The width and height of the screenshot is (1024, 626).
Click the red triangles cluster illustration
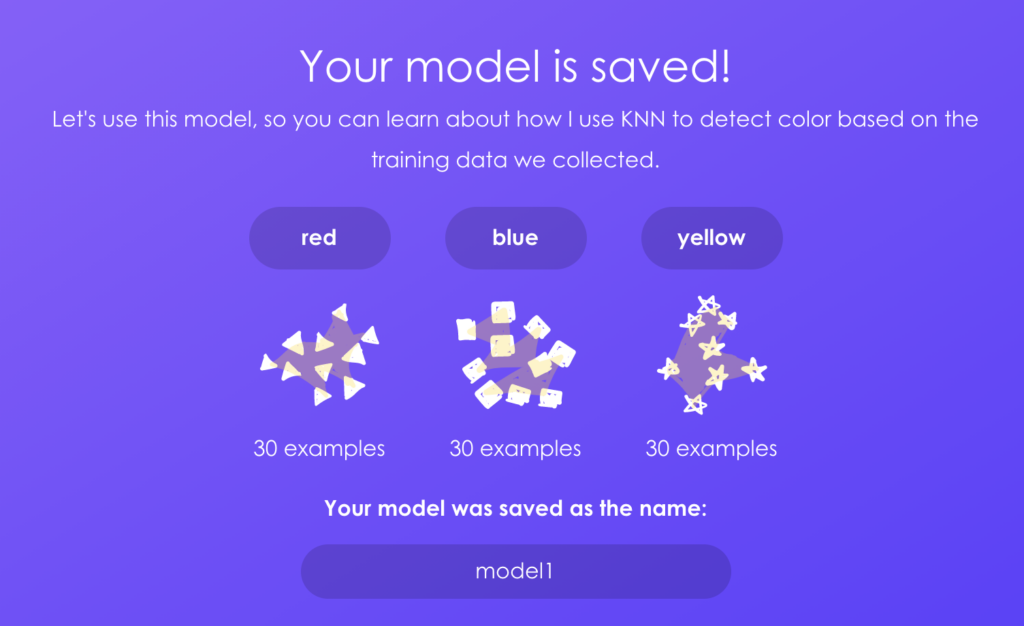click(x=320, y=355)
